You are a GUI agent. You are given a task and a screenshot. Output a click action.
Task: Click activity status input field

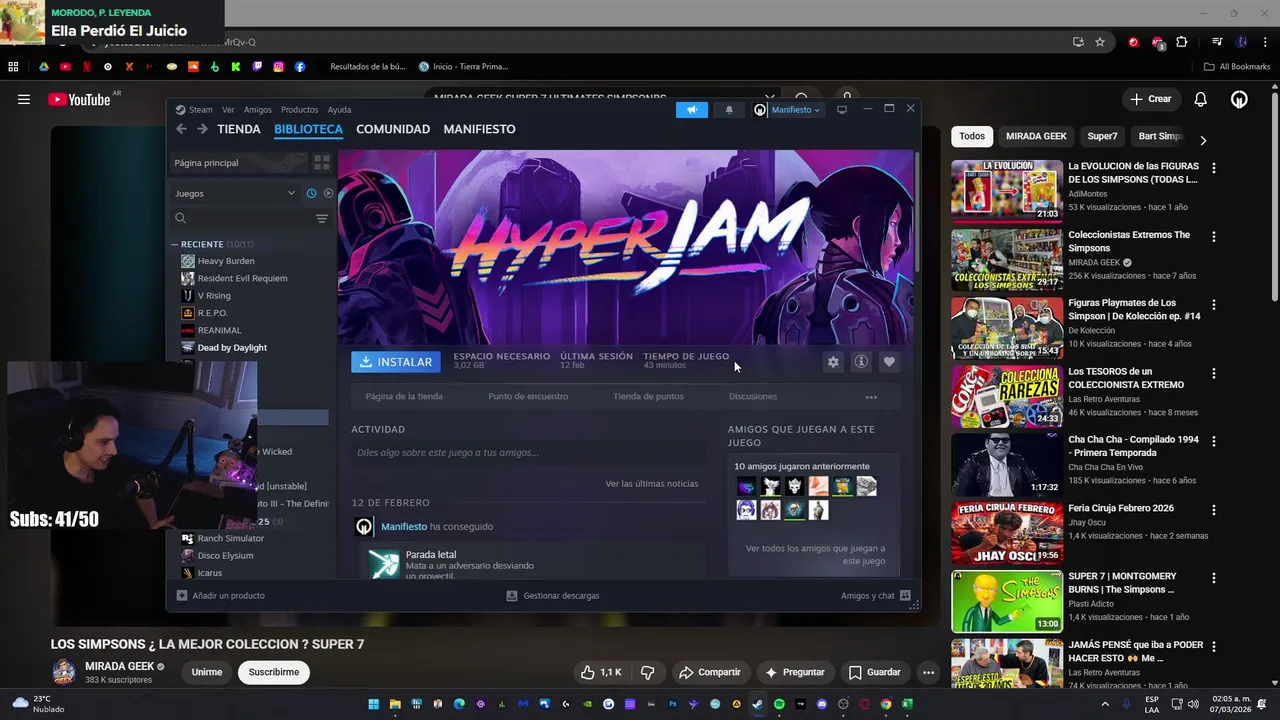tap(528, 453)
